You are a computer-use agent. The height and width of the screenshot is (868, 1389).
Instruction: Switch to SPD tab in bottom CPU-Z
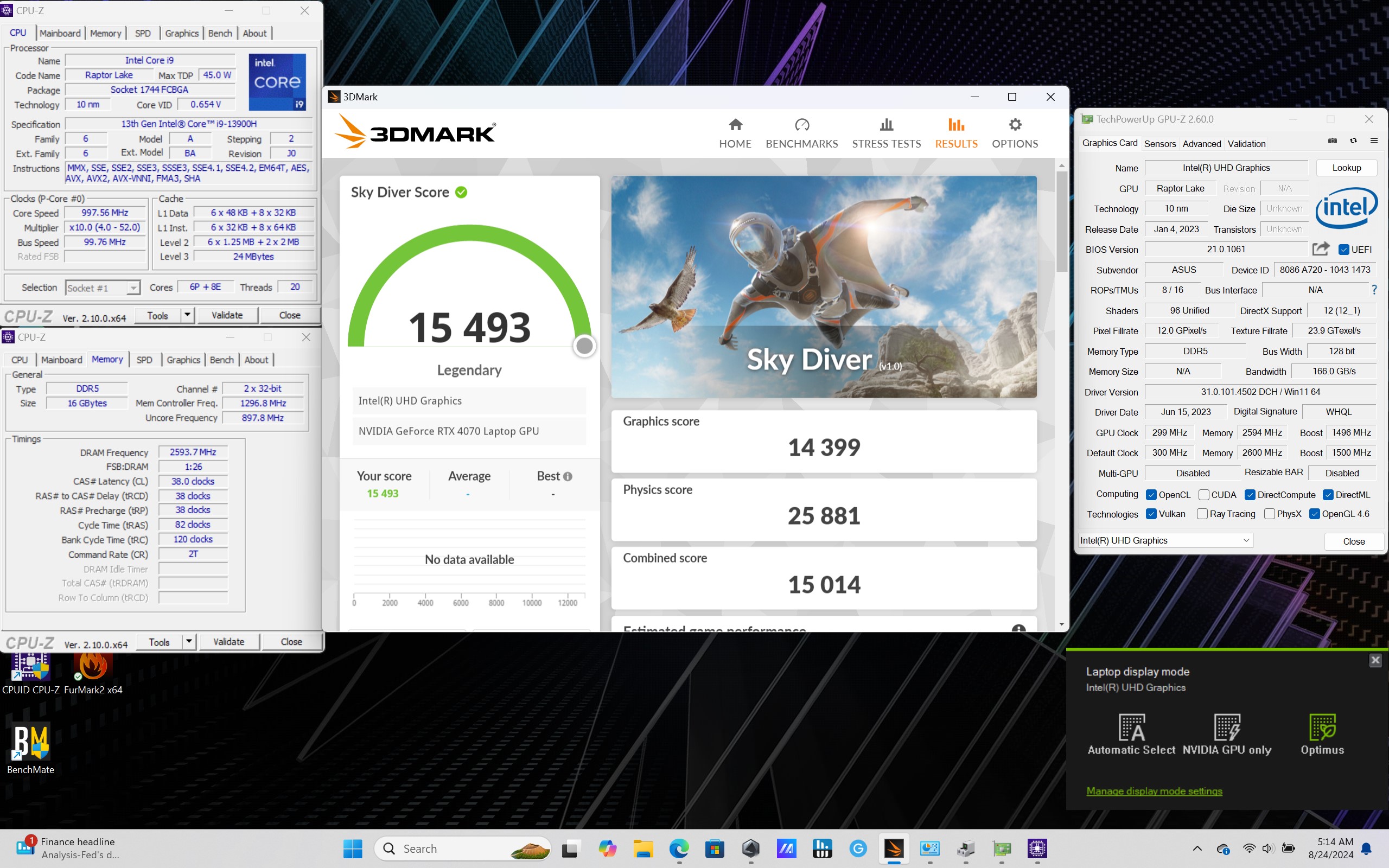point(144,360)
